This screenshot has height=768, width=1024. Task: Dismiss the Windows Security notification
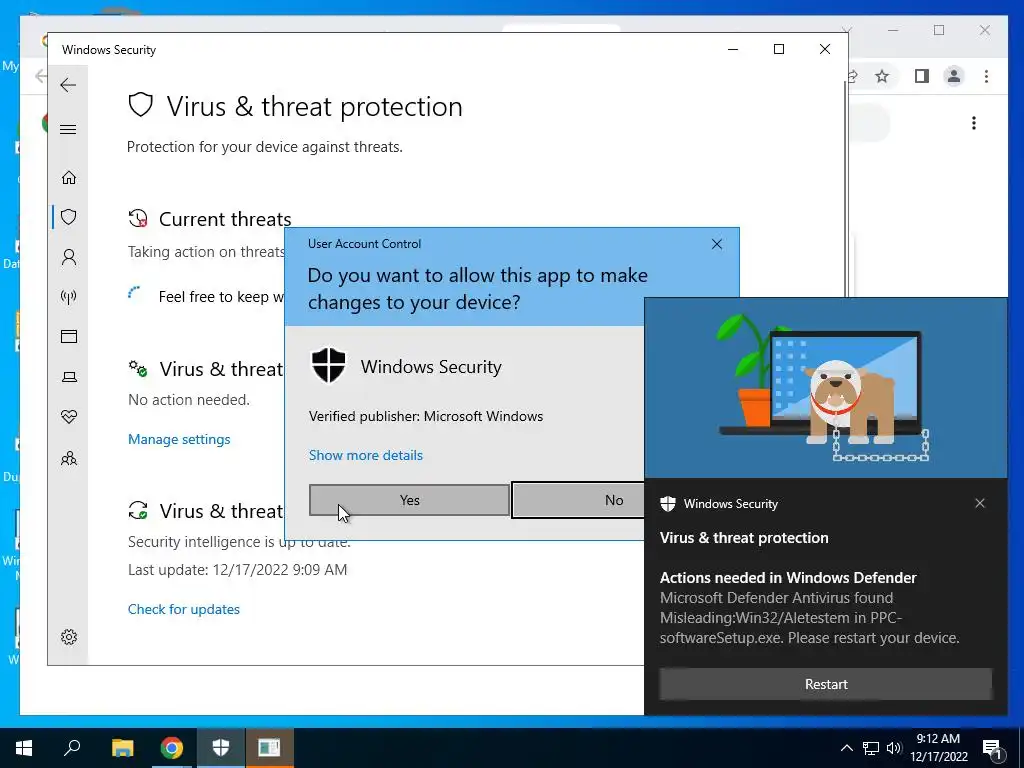coord(980,503)
